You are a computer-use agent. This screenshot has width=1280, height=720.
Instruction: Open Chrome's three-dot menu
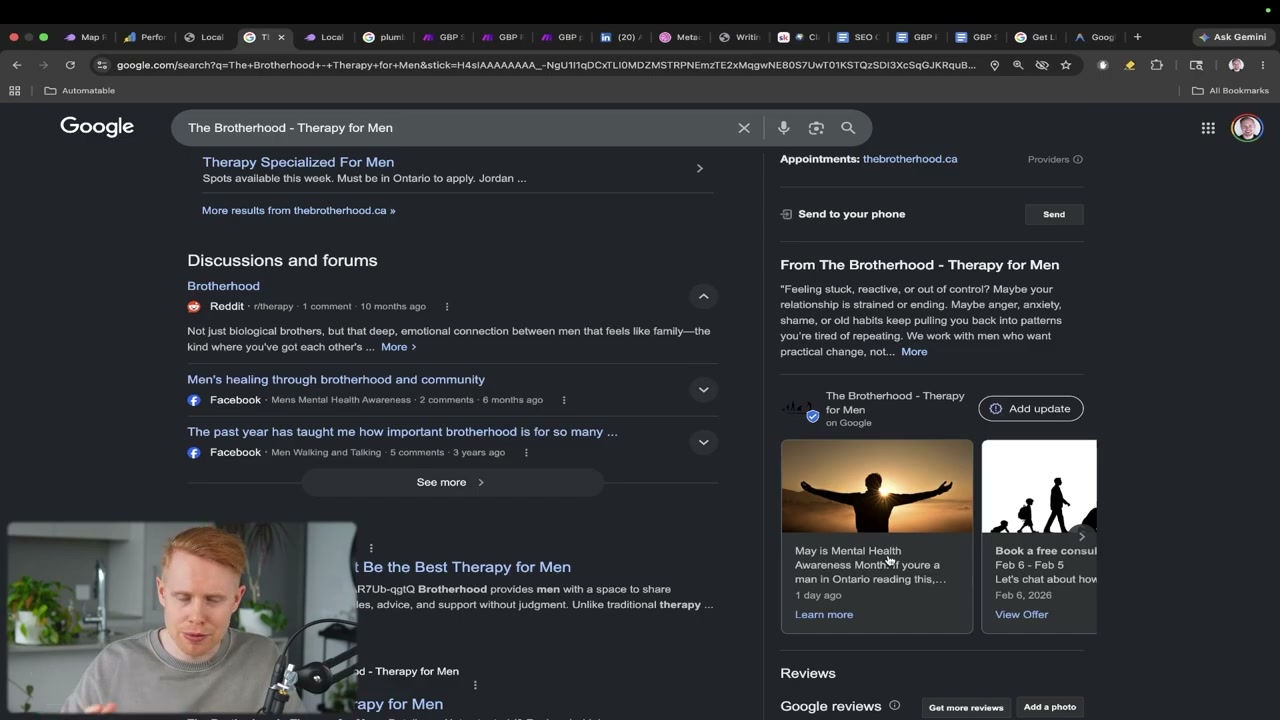(1263, 65)
